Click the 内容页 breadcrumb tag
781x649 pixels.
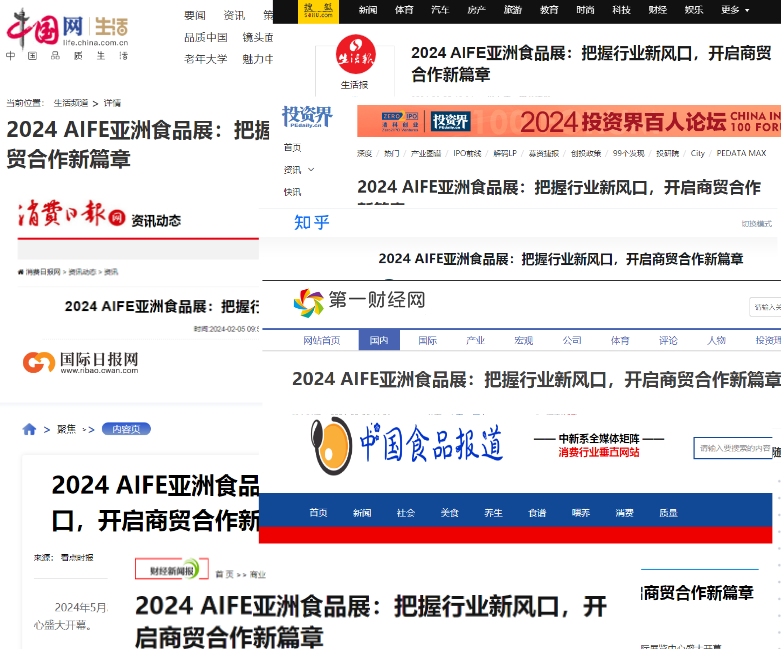point(126,429)
